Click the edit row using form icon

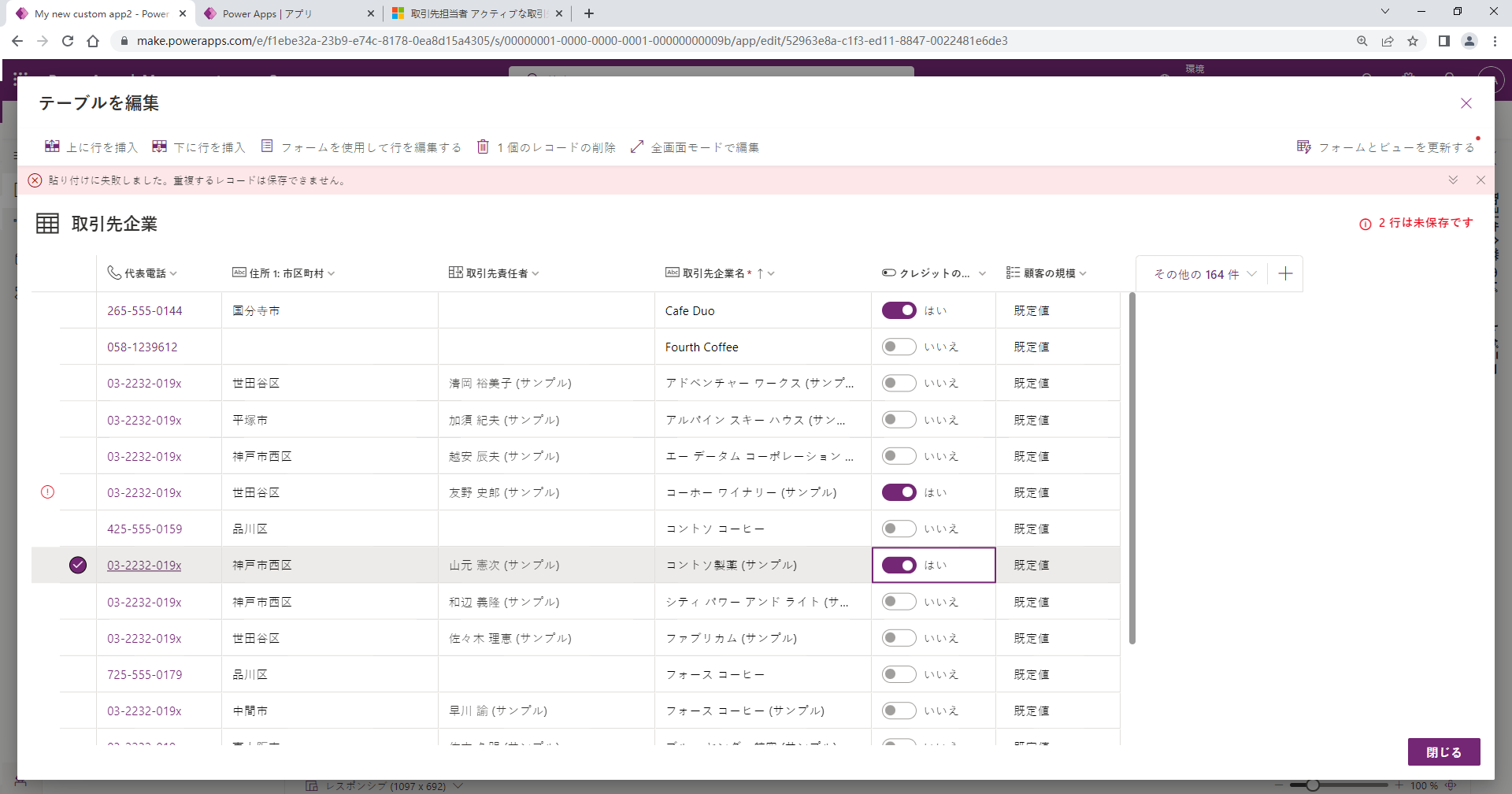(267, 147)
